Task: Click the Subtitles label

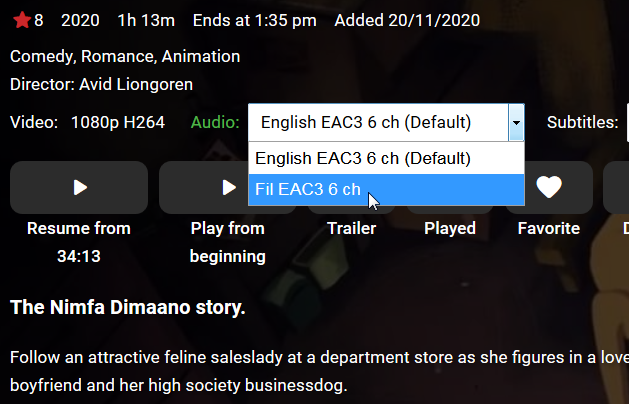Action: (x=582, y=123)
